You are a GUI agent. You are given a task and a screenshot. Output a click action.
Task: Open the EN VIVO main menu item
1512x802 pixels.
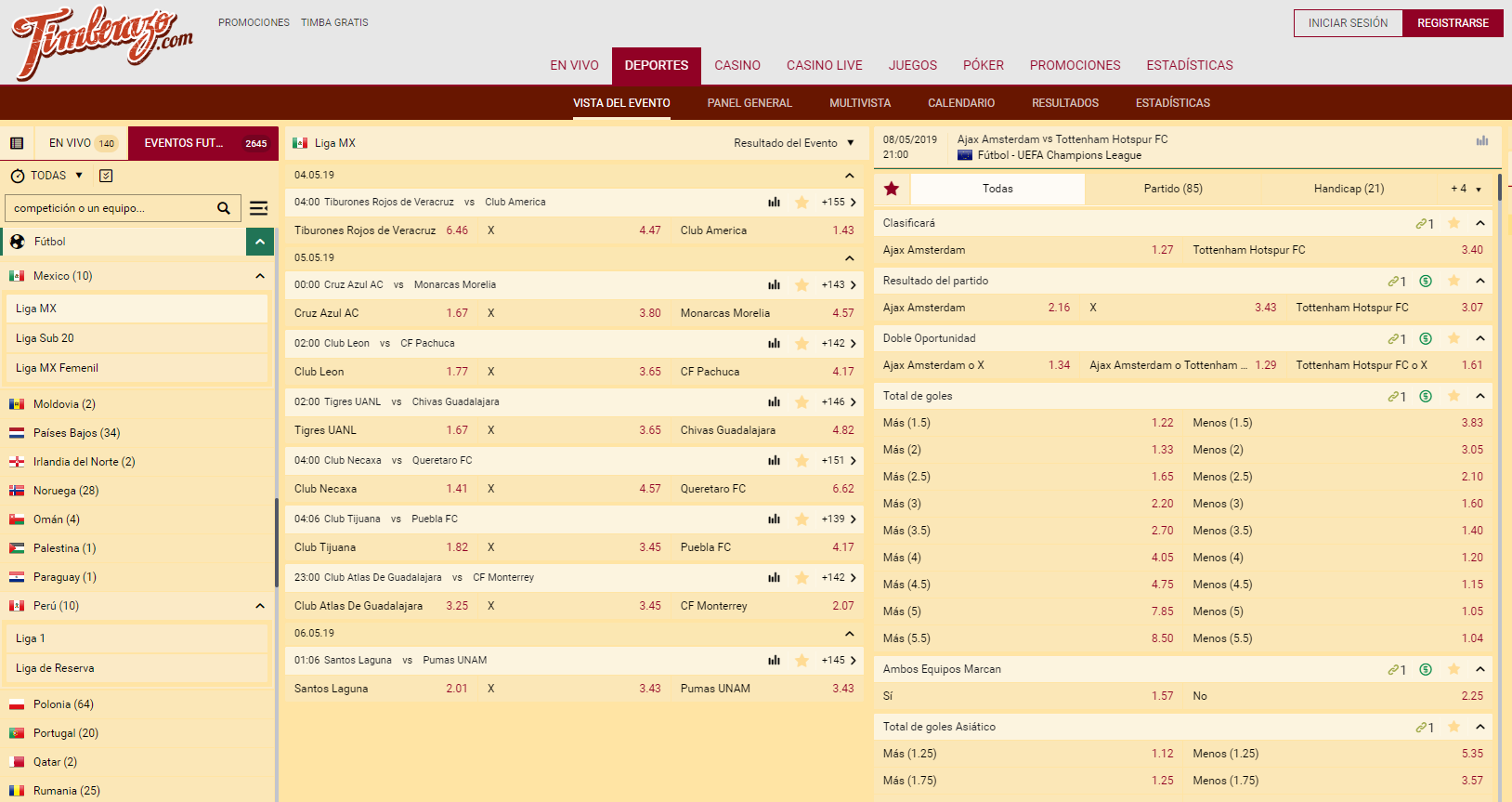pyautogui.click(x=574, y=65)
